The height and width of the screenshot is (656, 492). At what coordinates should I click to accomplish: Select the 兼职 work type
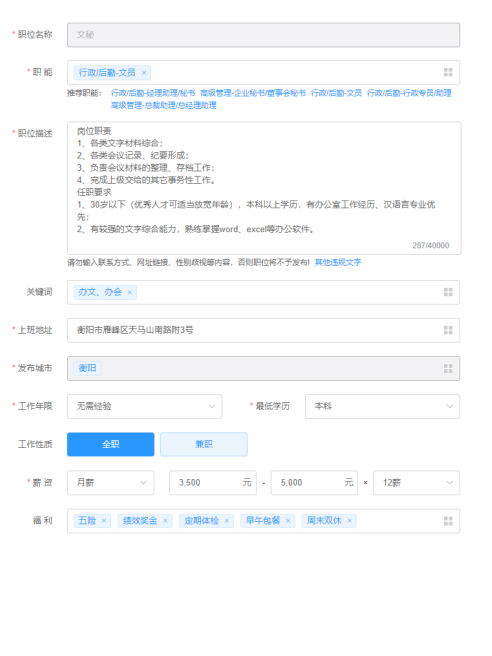point(204,444)
